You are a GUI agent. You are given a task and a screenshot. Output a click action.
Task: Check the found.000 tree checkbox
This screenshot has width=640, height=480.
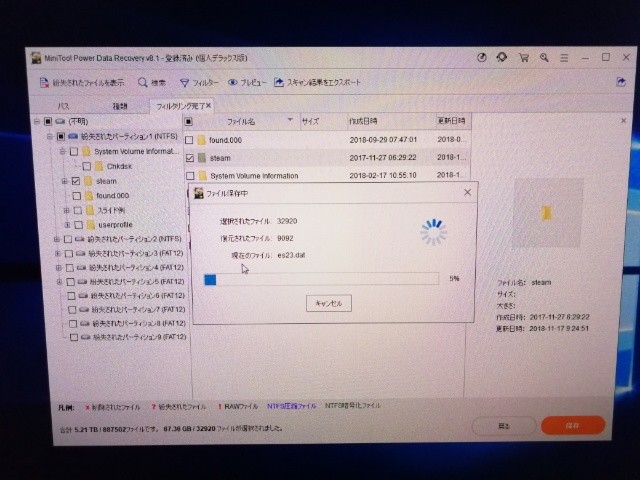click(76, 196)
